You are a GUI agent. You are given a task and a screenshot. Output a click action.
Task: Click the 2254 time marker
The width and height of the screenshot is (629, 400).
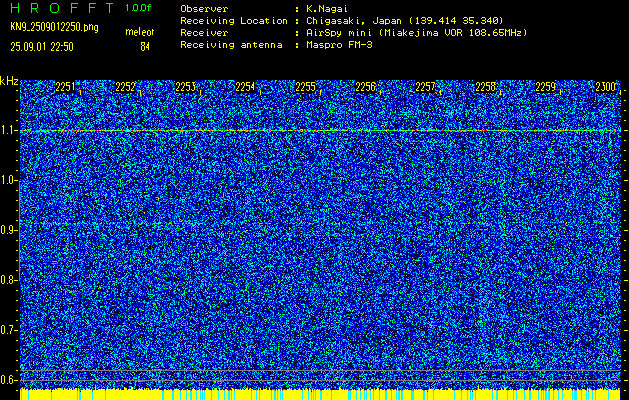245,87
